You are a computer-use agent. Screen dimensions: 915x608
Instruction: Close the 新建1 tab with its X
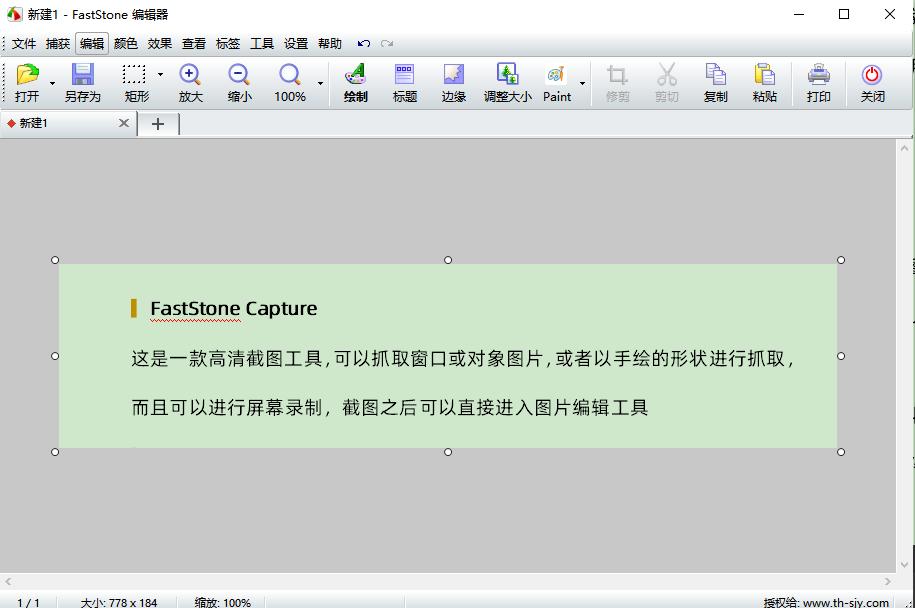point(124,122)
